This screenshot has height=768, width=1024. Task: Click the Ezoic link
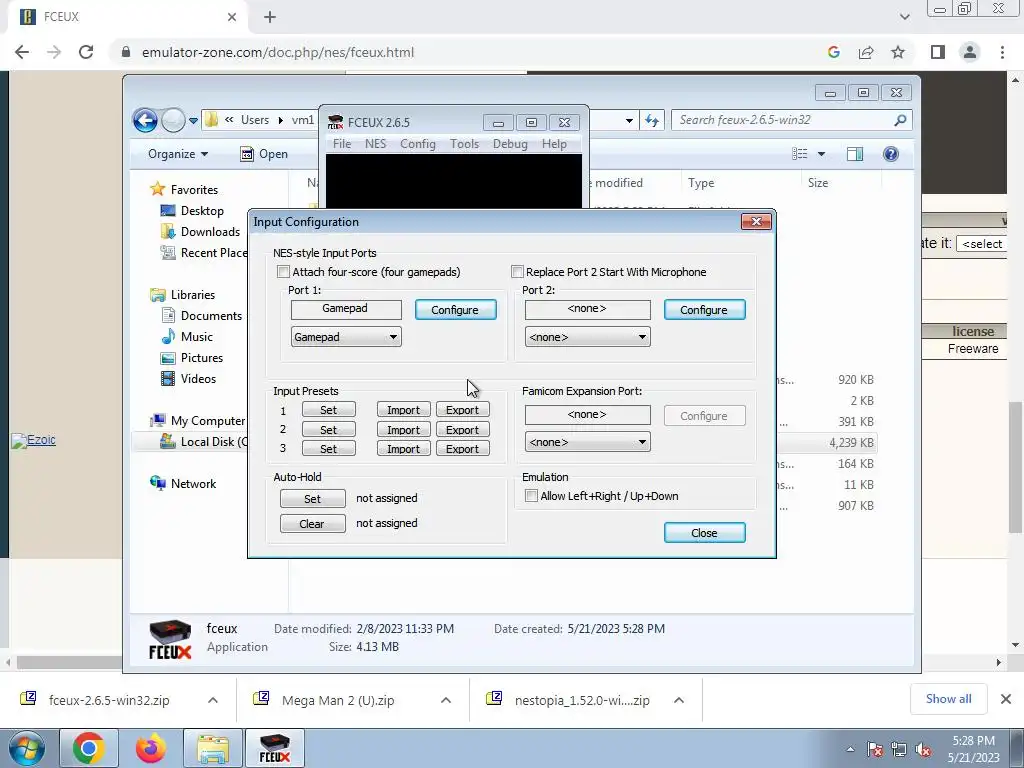coord(33,440)
